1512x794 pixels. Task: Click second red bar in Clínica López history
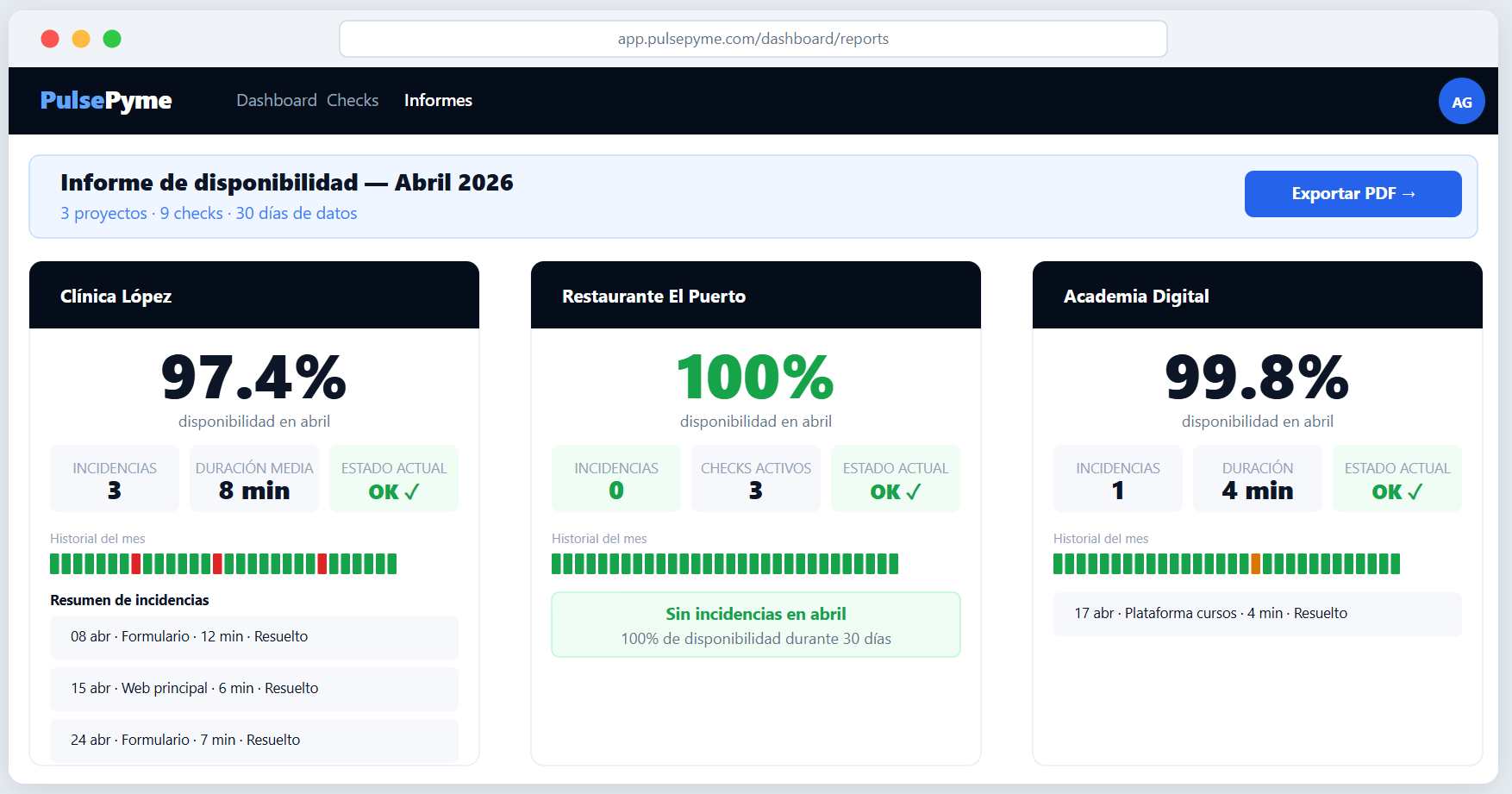(217, 564)
